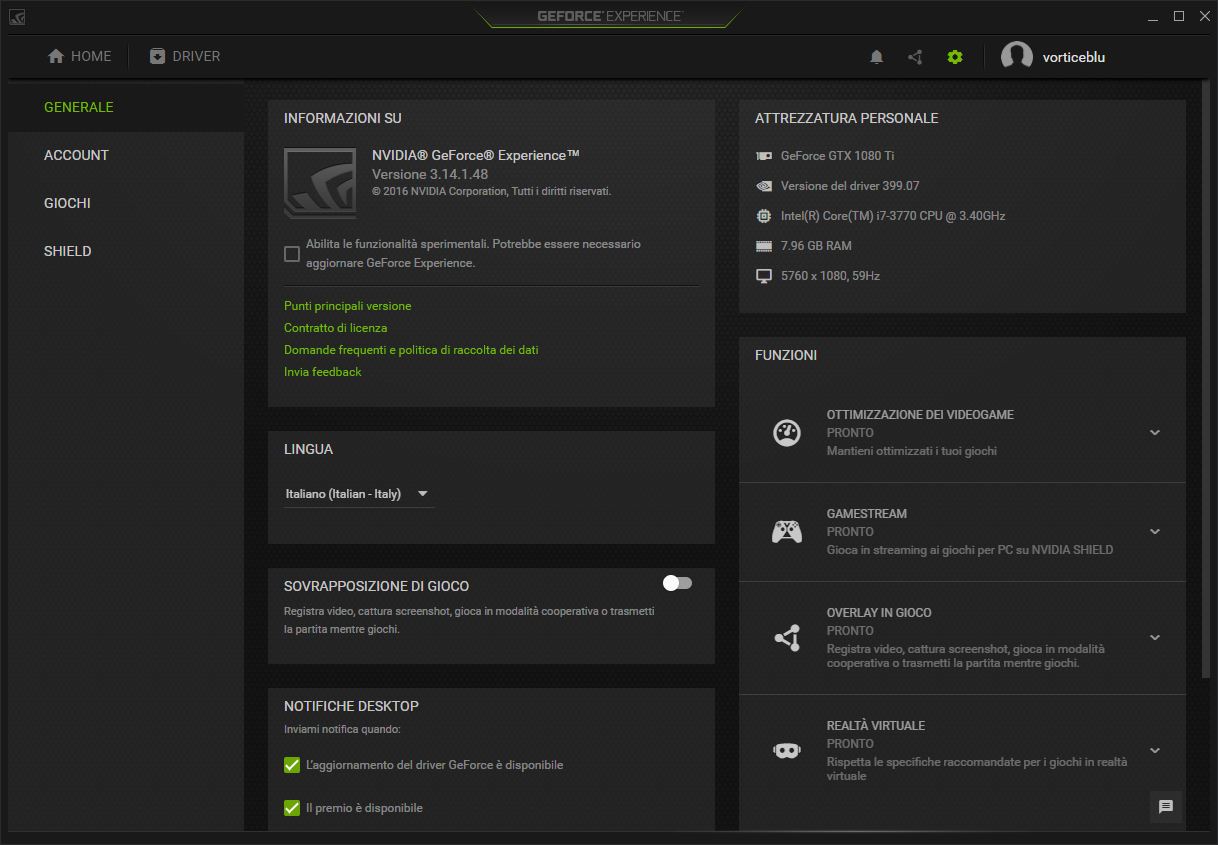Click the green settings gear icon
Viewport: 1218px width, 845px height.
(954, 57)
